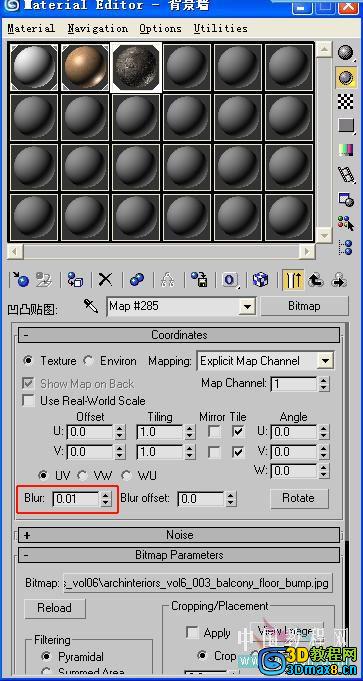Open the Navigation menu
This screenshot has height=681, width=363.
click(98, 29)
